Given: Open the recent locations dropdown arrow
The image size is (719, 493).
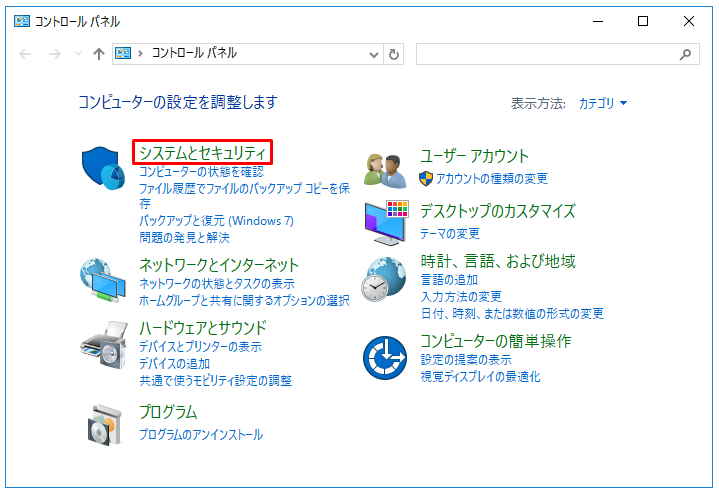Looking at the screenshot, I should click(78, 54).
